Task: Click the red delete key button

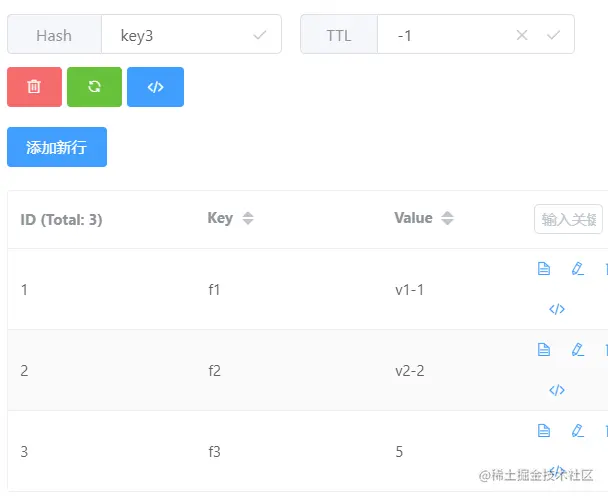Action: [34, 87]
